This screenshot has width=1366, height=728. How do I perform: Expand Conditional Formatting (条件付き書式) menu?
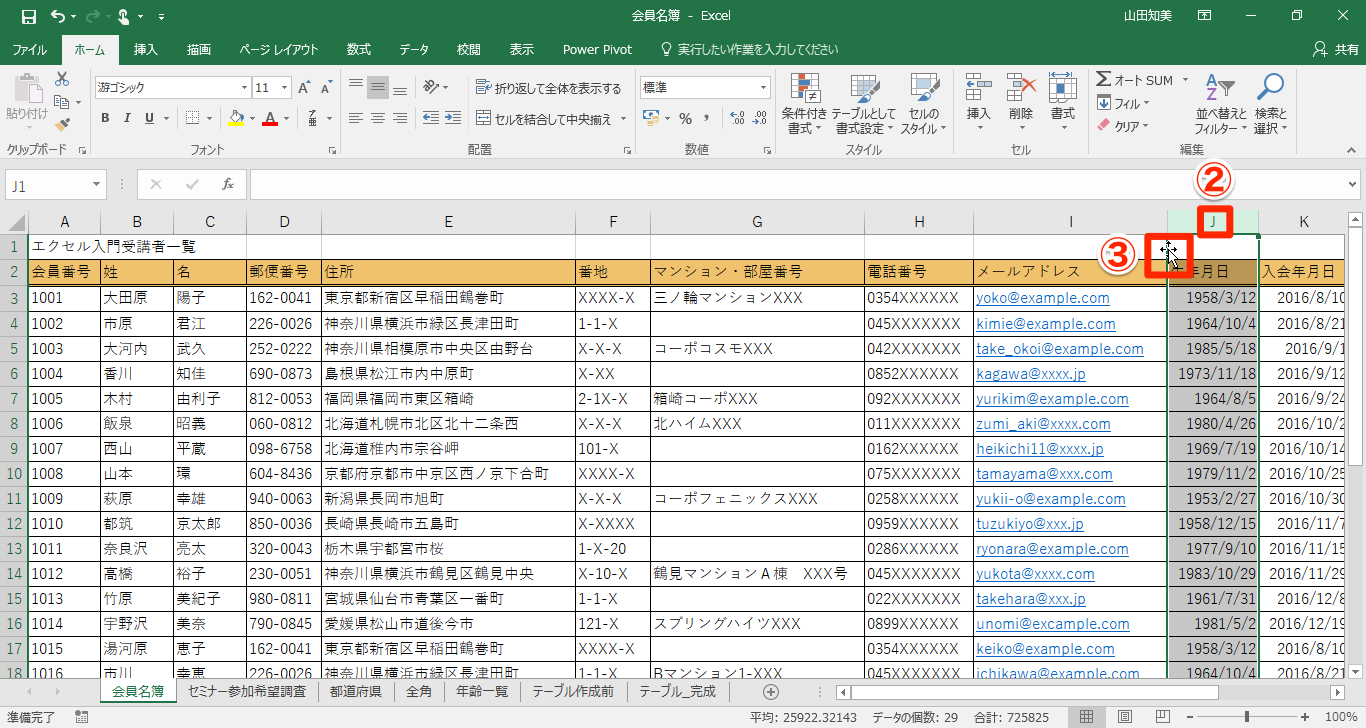click(805, 103)
